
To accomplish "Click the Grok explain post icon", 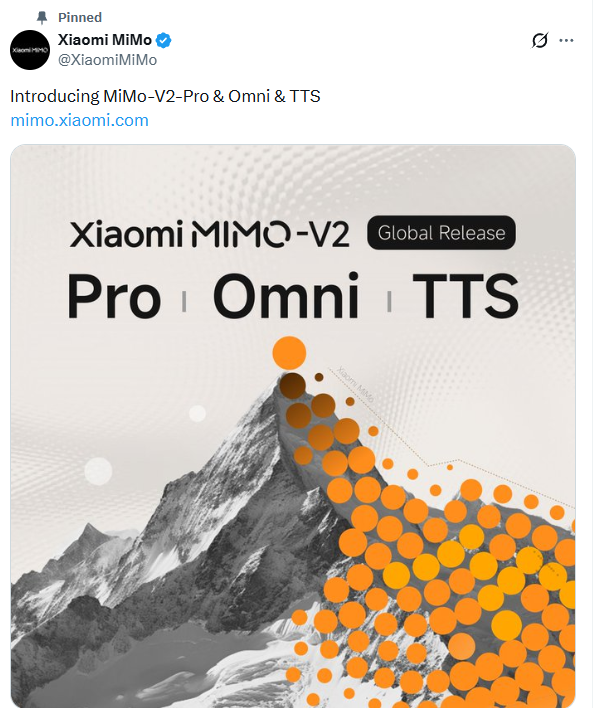I will coord(539,40).
